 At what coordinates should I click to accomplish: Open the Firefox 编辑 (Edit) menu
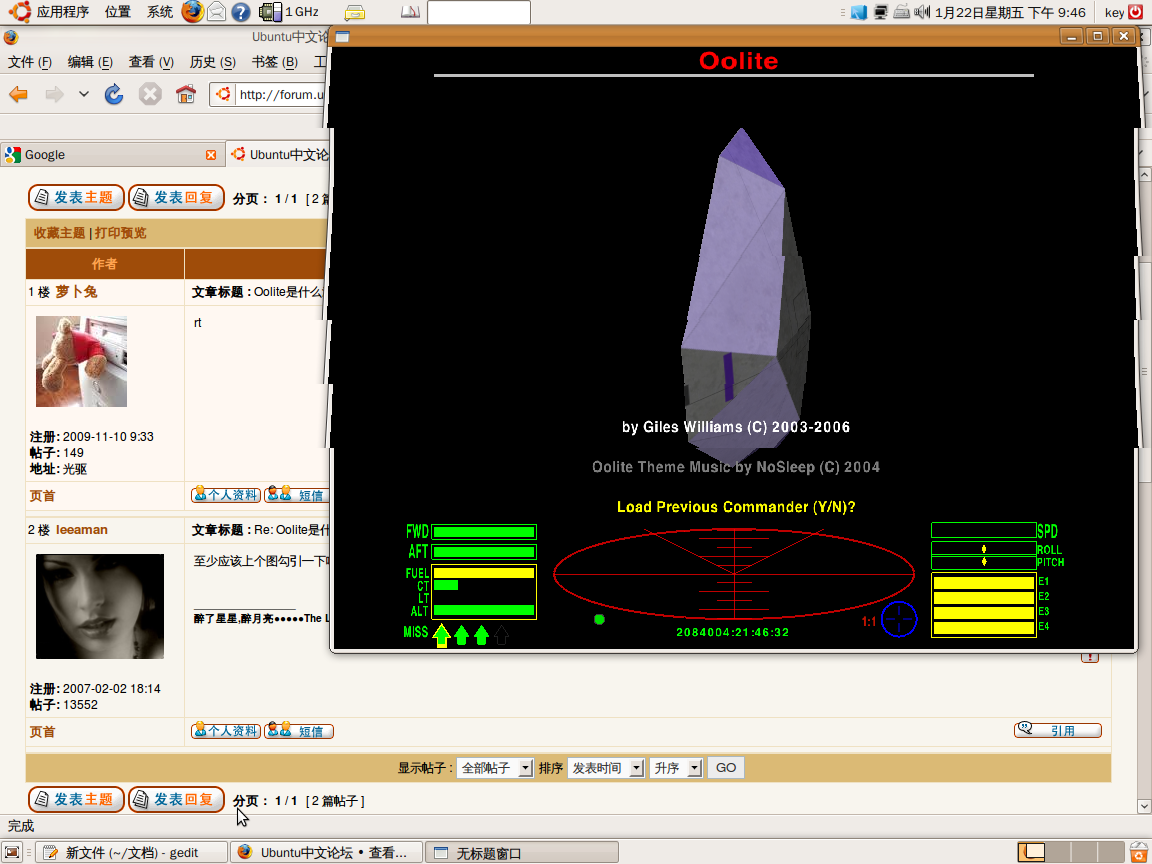tap(90, 62)
